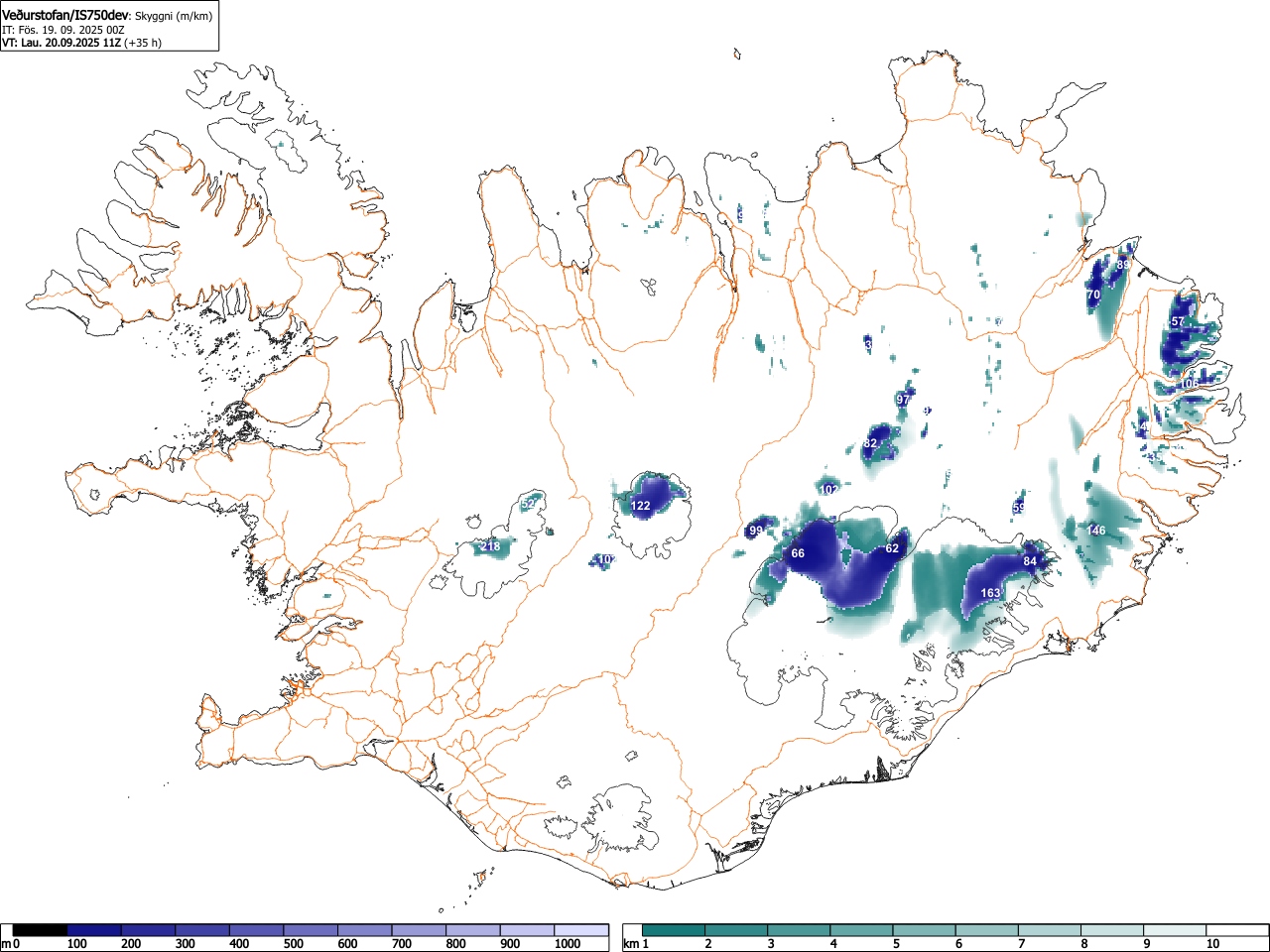Click the 10 tick label on km scale
Viewport: 1270px width, 952px height.
tap(1212, 944)
